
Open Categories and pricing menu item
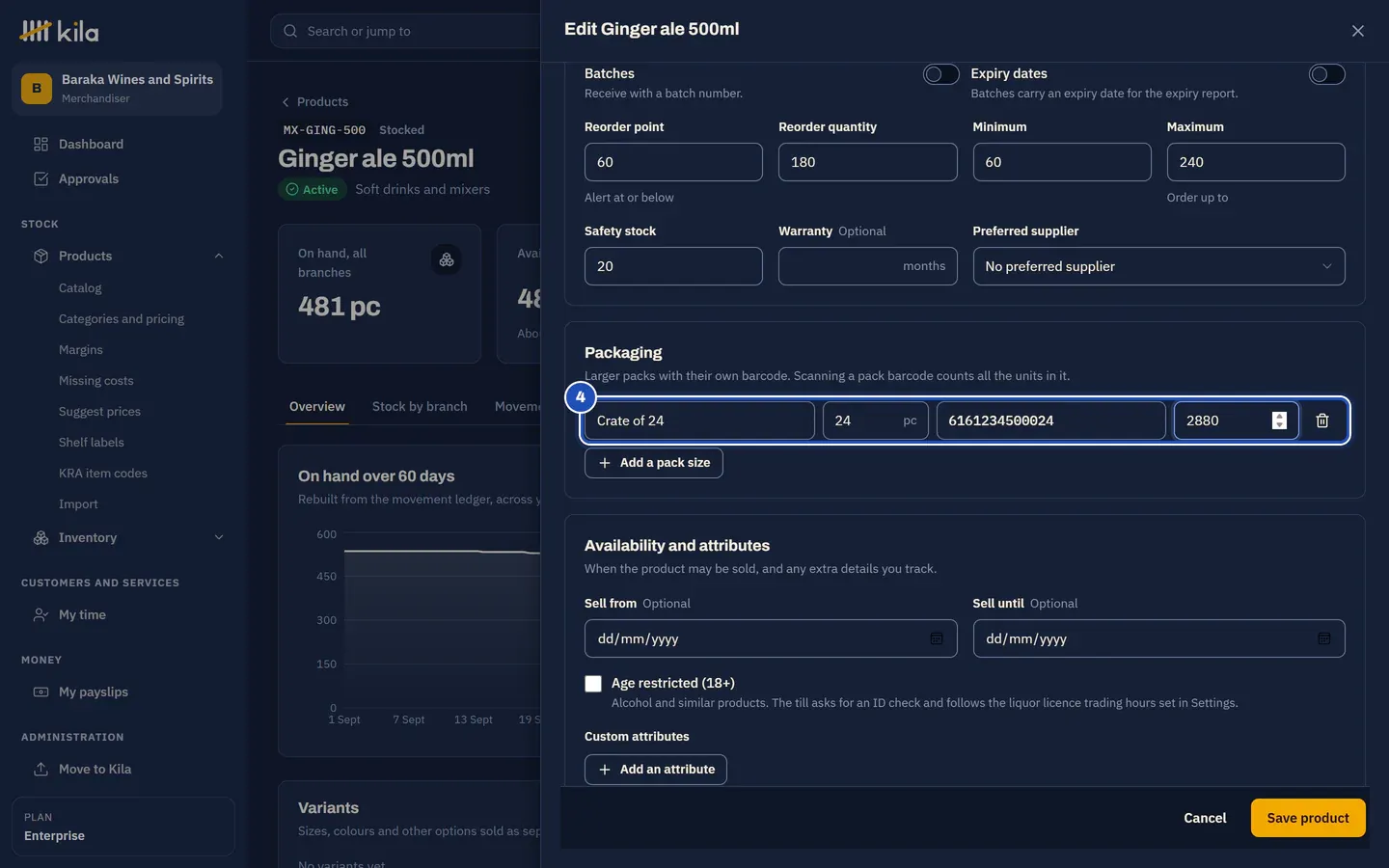(x=122, y=319)
